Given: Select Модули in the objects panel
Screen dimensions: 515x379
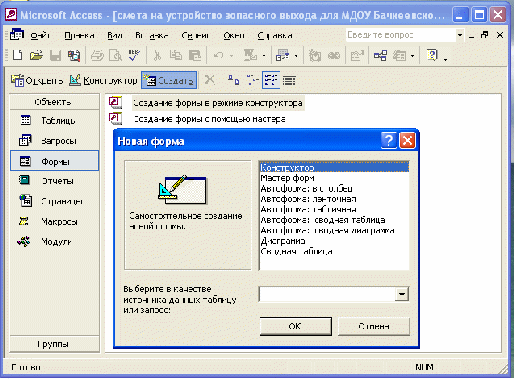Looking at the screenshot, I should 54,242.
